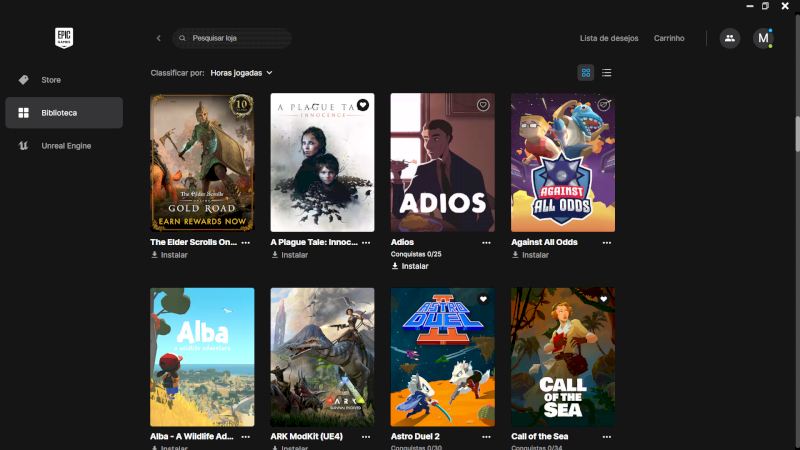800x450 pixels.
Task: Click the Astro Duel 2 title text
Action: (415, 437)
